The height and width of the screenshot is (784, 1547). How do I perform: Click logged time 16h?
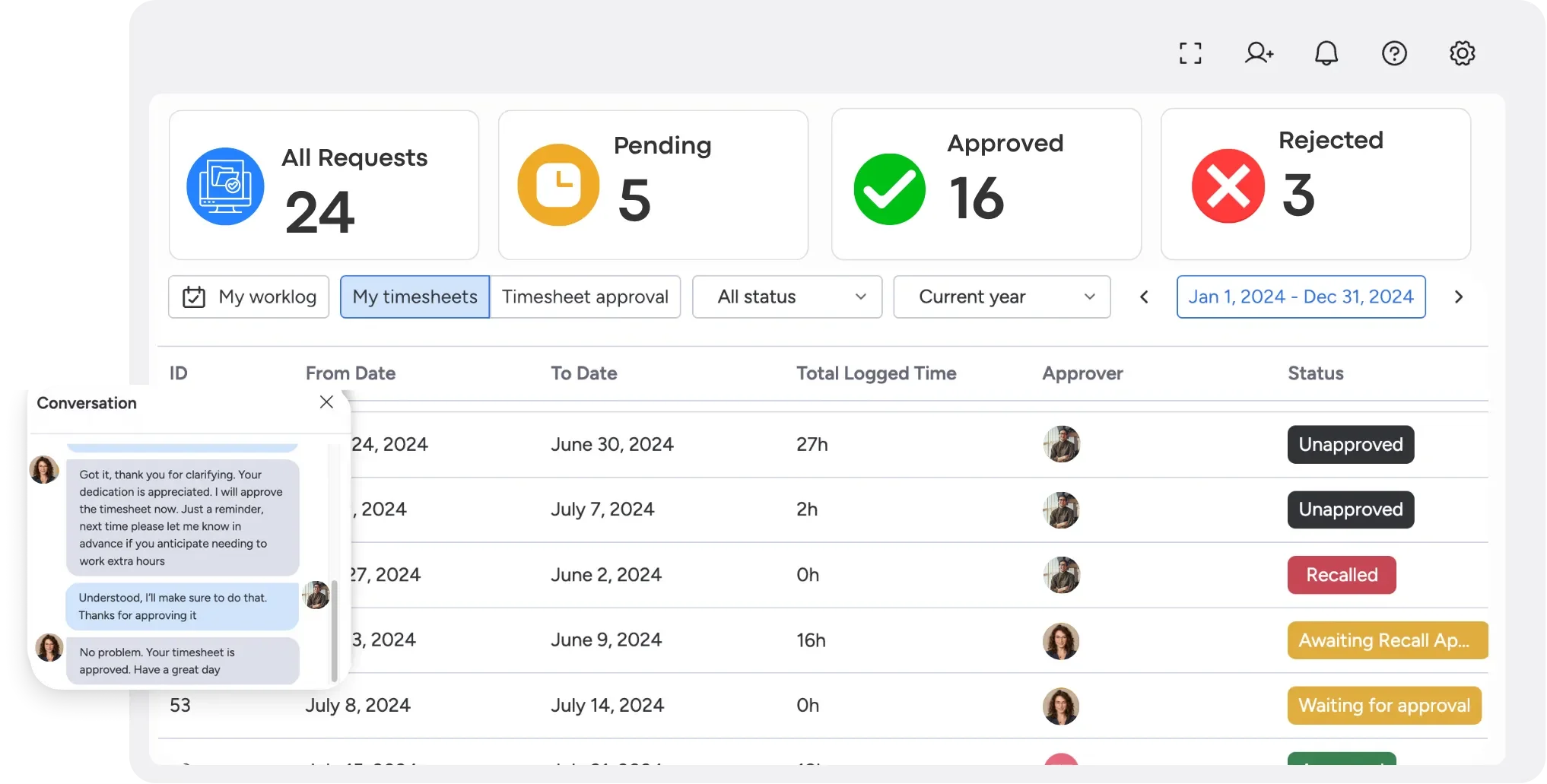(811, 640)
